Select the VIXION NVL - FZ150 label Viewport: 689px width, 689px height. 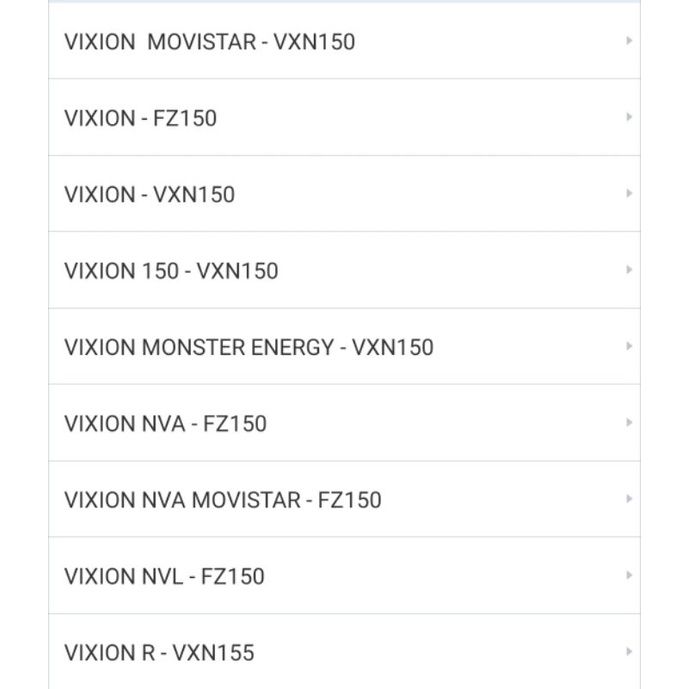click(164, 576)
